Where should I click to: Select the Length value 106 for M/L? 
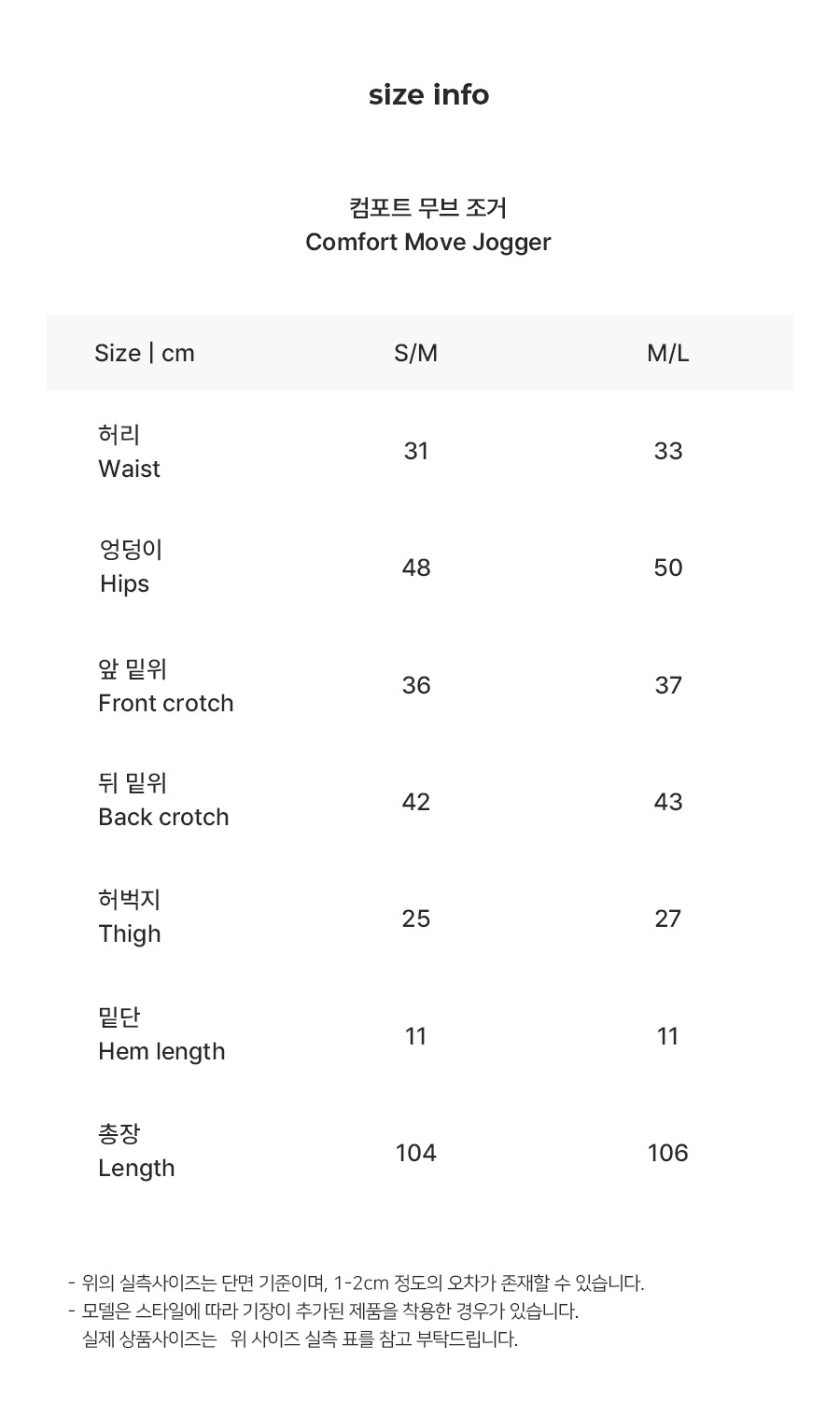coord(667,1153)
